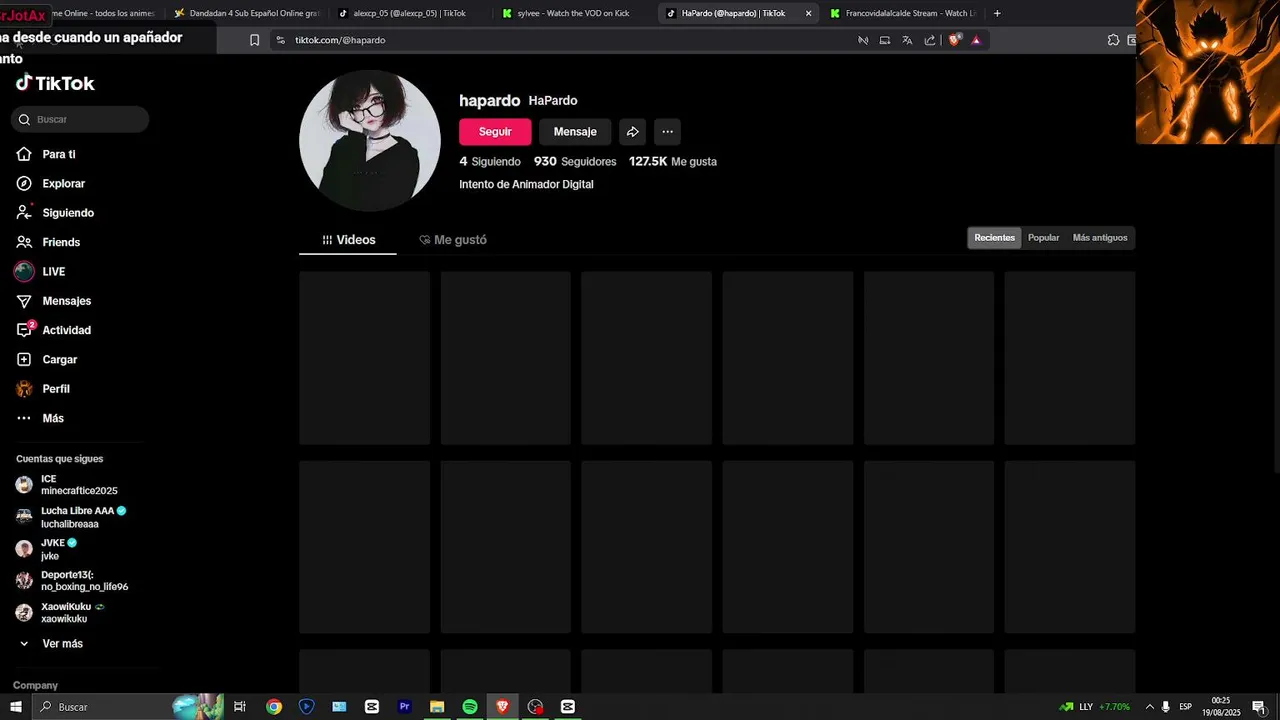
Task: Click the Mensaje button
Action: click(575, 131)
